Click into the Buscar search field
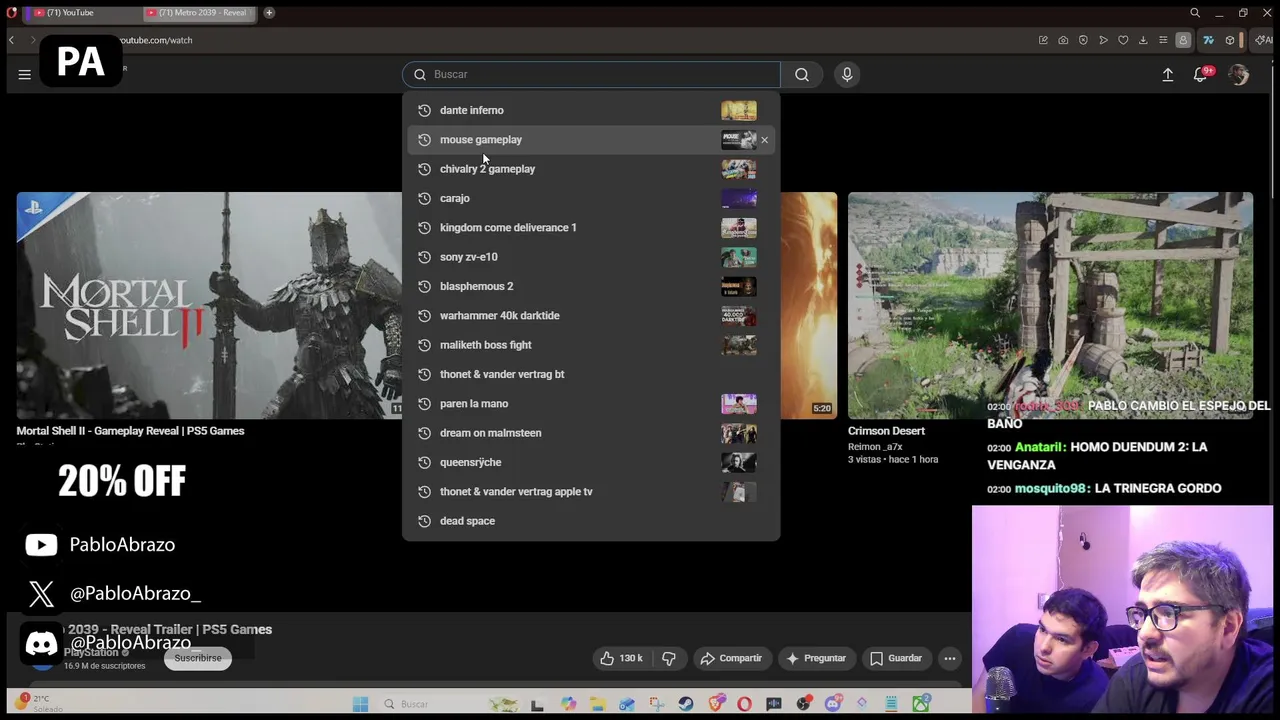 tap(591, 74)
